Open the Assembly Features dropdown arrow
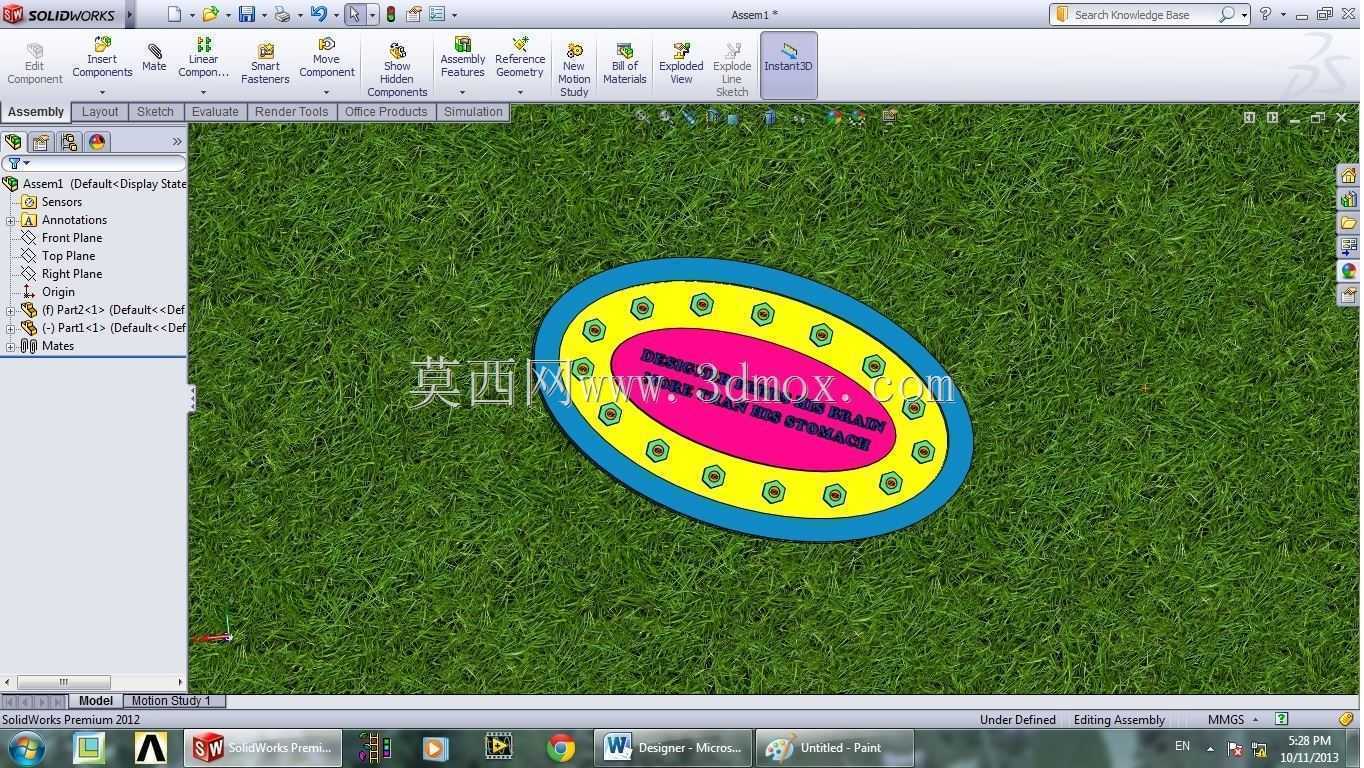1364x768 pixels. tap(463, 92)
